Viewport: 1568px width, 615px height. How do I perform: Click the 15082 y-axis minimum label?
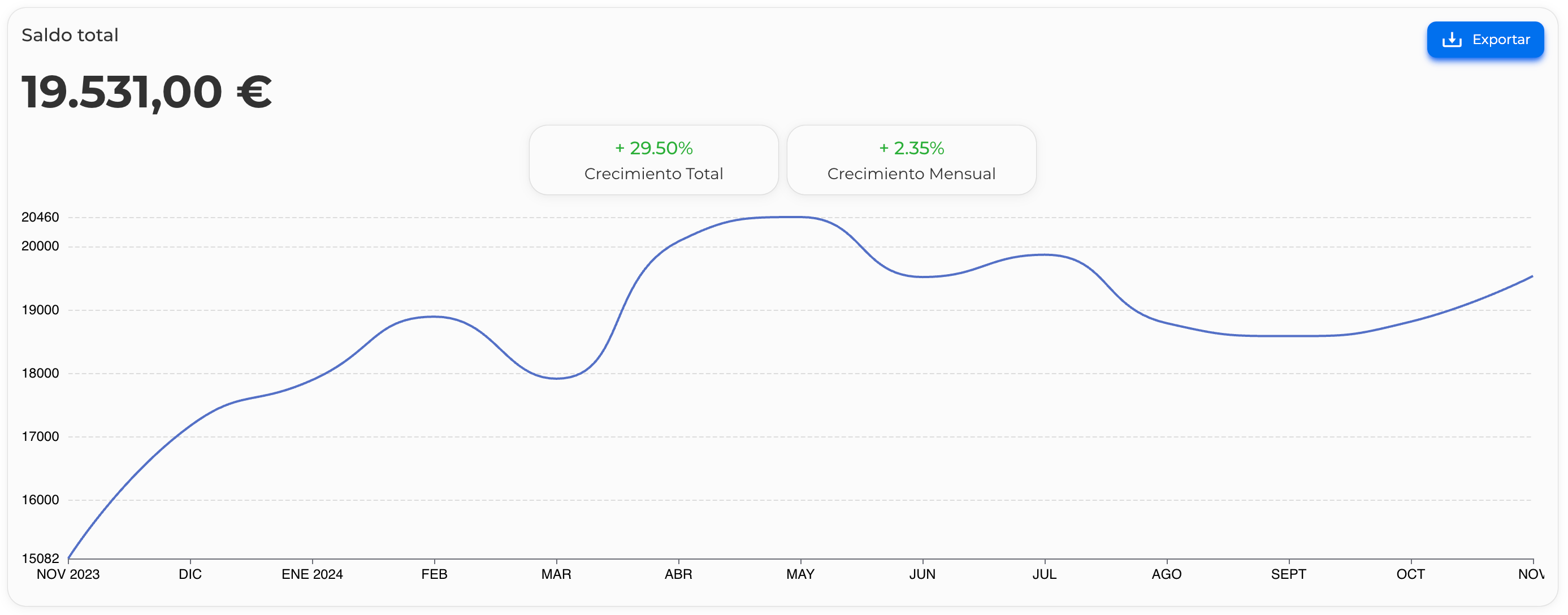pyautogui.click(x=40, y=558)
